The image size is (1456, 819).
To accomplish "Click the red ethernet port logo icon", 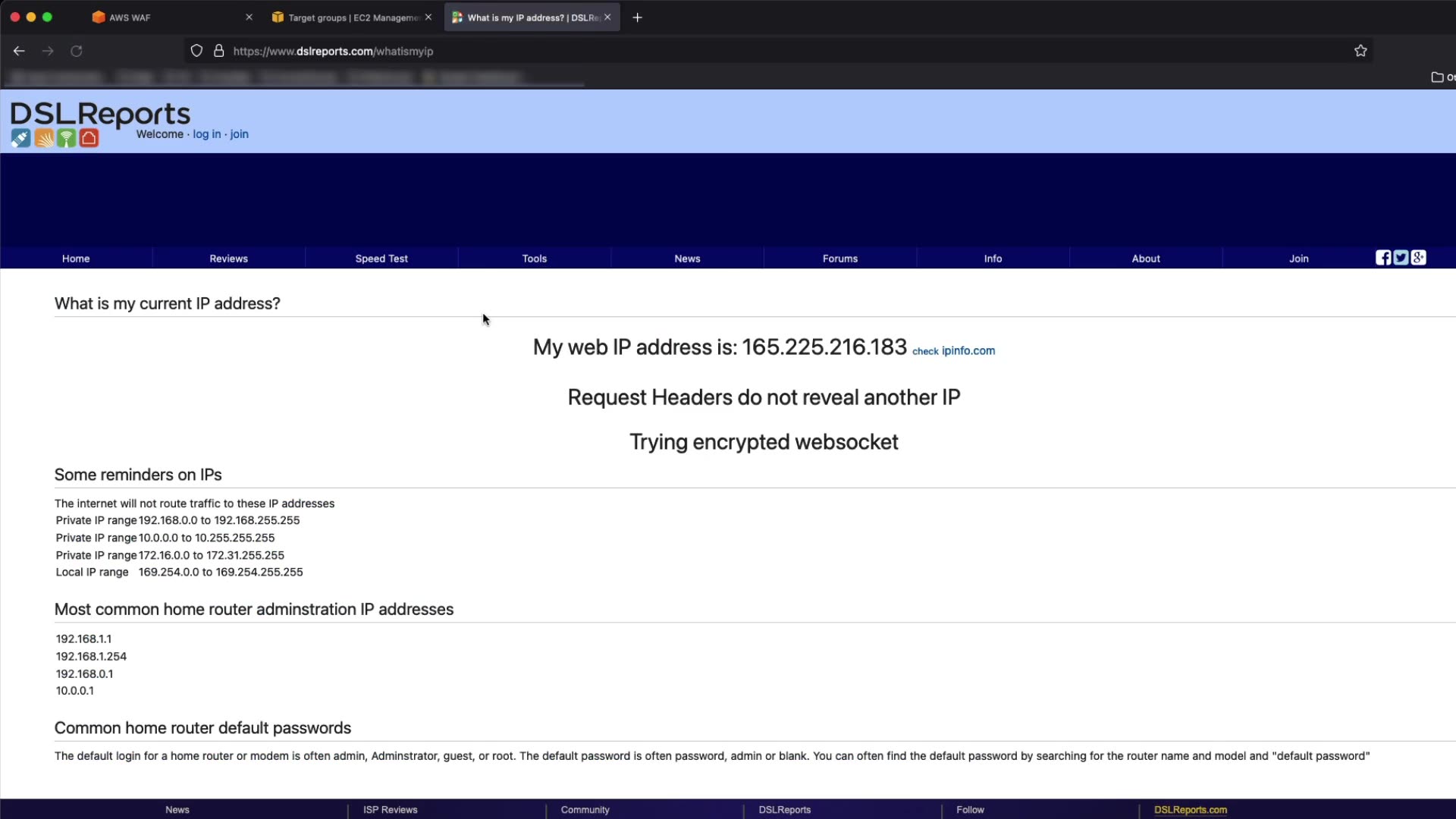I will pyautogui.click(x=89, y=138).
